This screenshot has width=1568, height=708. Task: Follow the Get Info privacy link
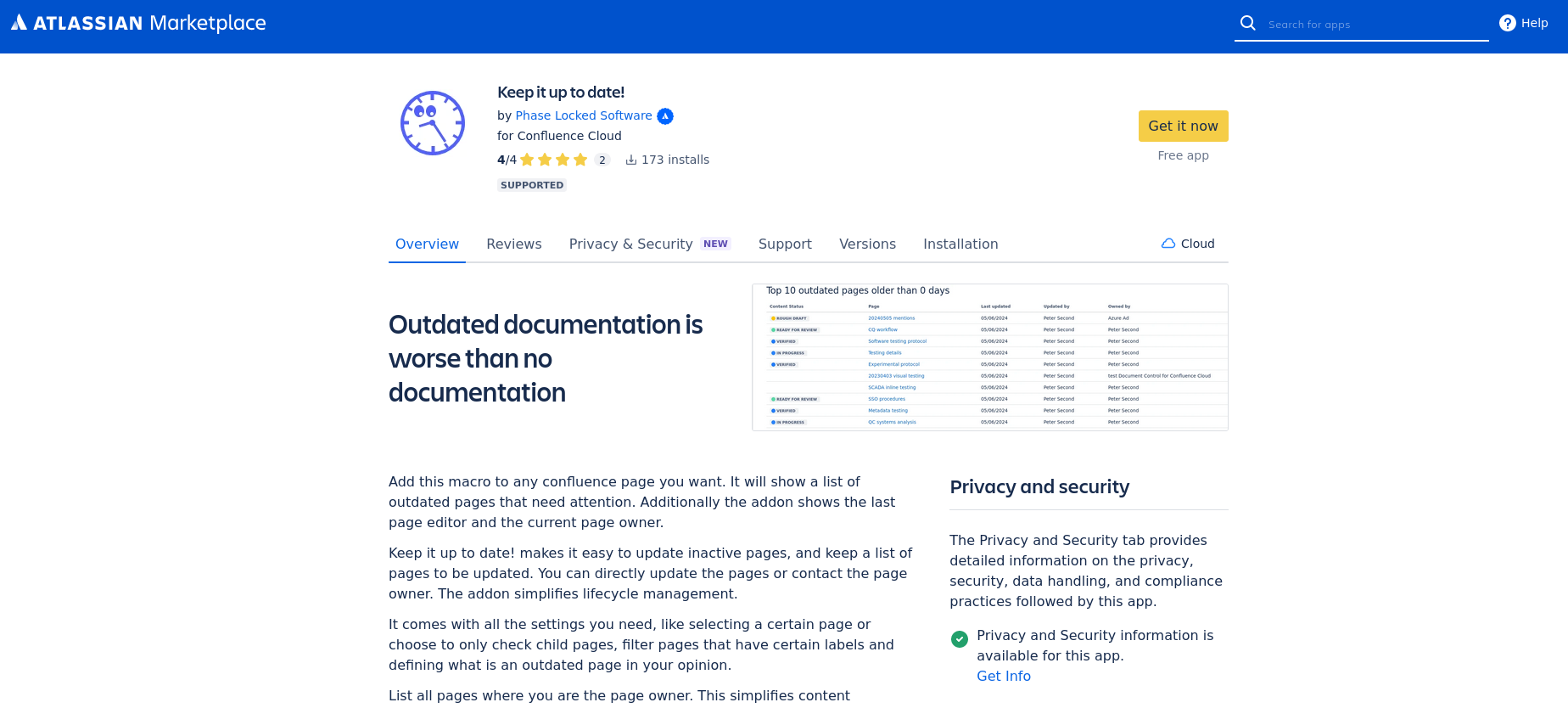tap(1004, 676)
